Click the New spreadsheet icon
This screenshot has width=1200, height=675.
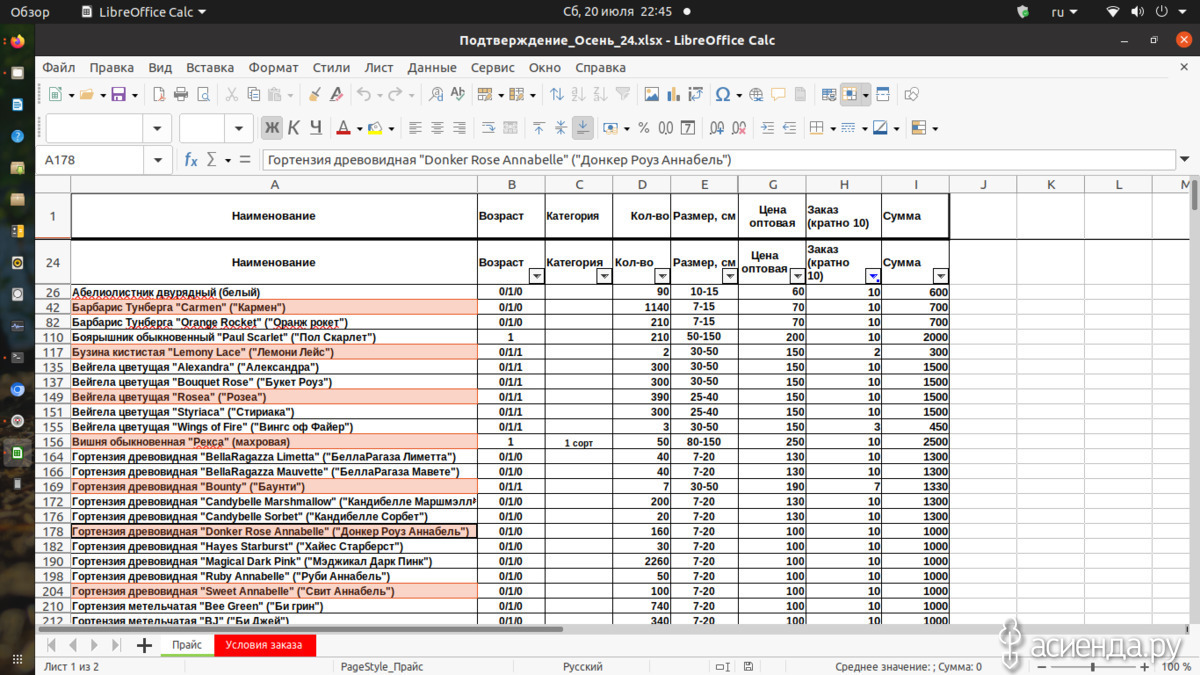pyautogui.click(x=55, y=95)
